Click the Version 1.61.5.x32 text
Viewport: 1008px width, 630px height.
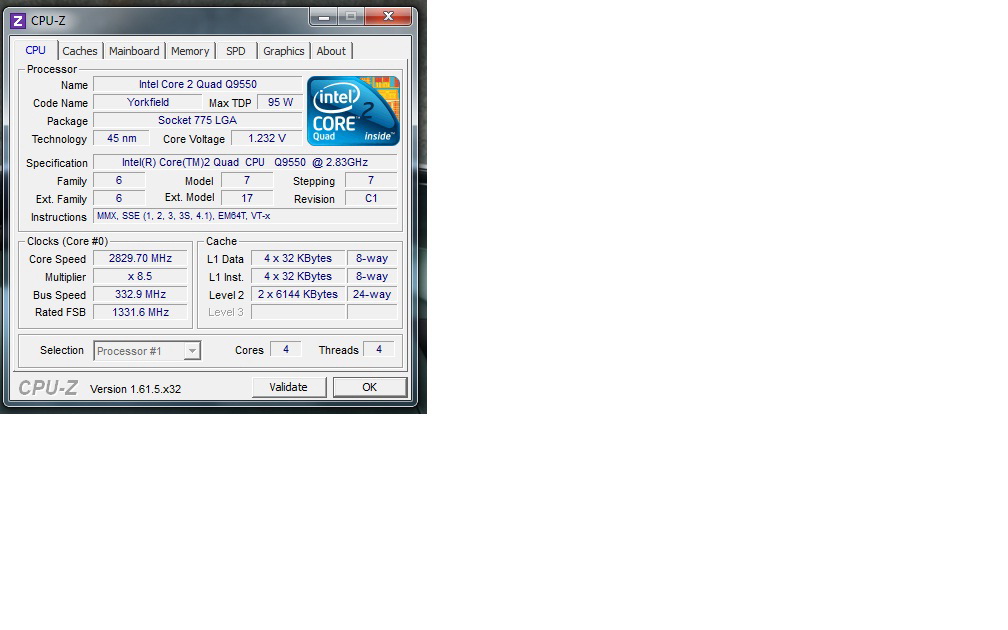pos(136,389)
